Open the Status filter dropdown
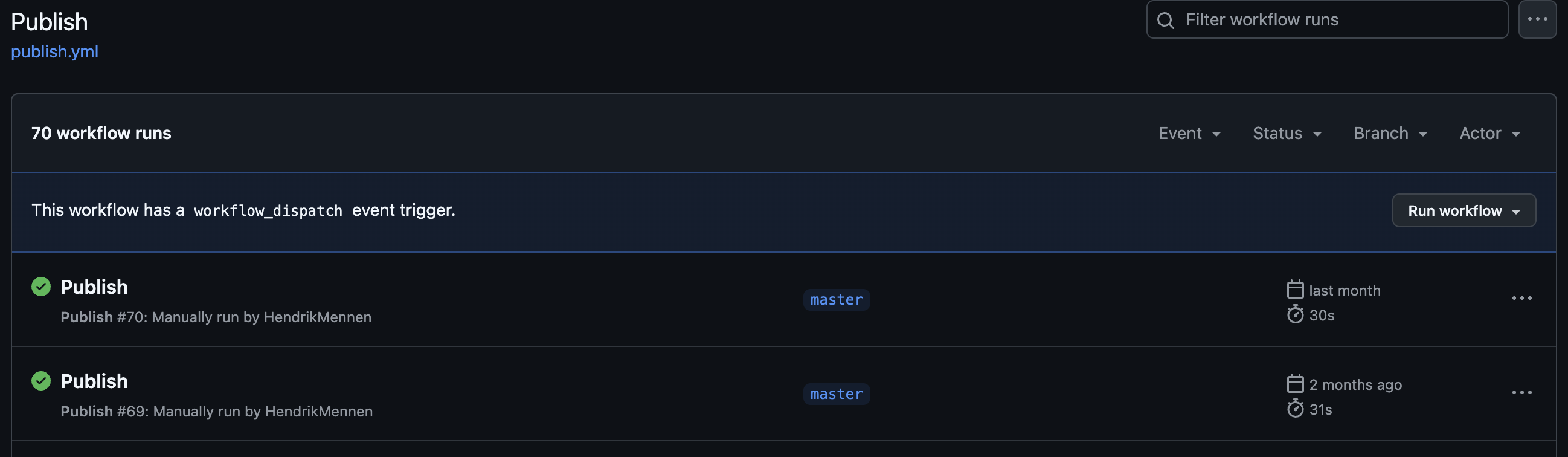This screenshot has height=457, width=1568. (1287, 133)
